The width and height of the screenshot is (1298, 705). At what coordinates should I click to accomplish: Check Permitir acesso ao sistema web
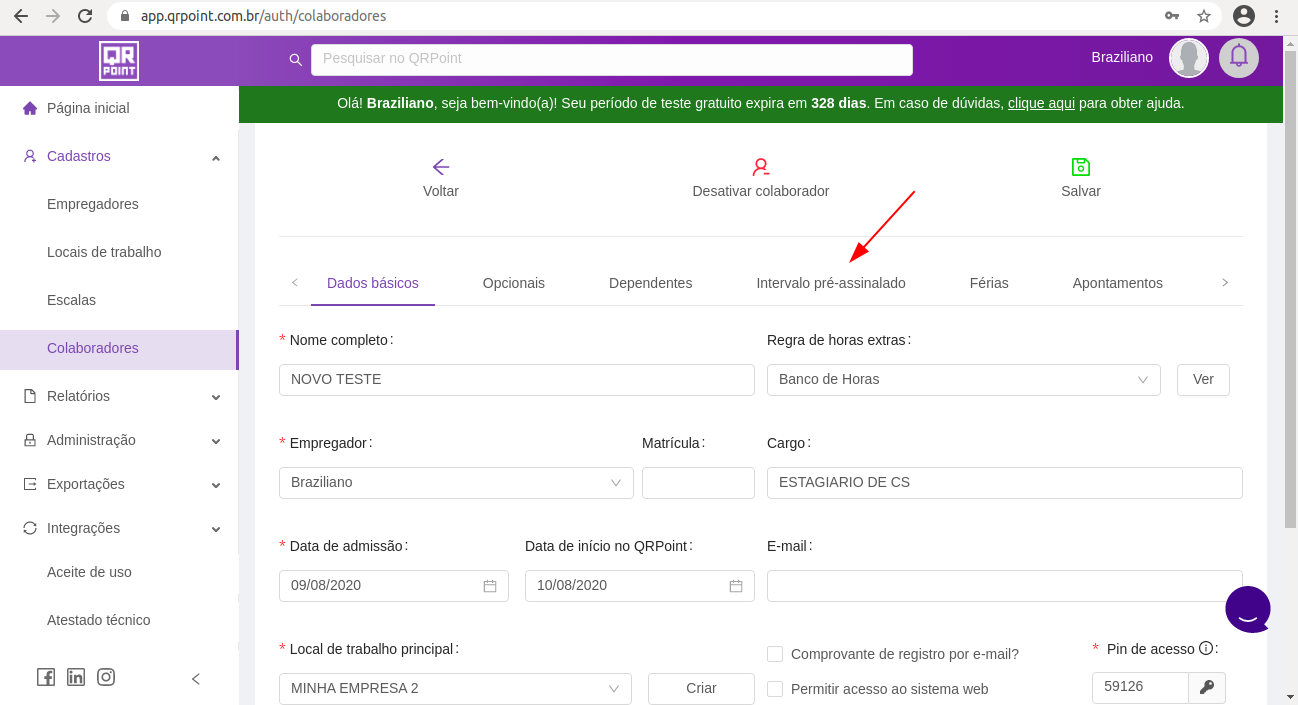[775, 689]
